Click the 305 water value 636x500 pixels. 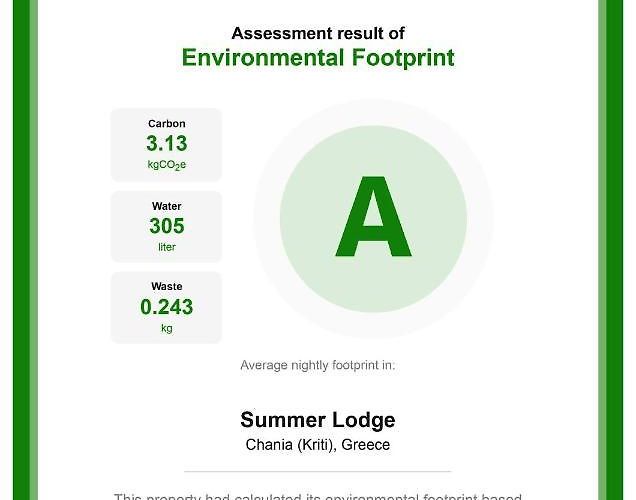coord(167,226)
